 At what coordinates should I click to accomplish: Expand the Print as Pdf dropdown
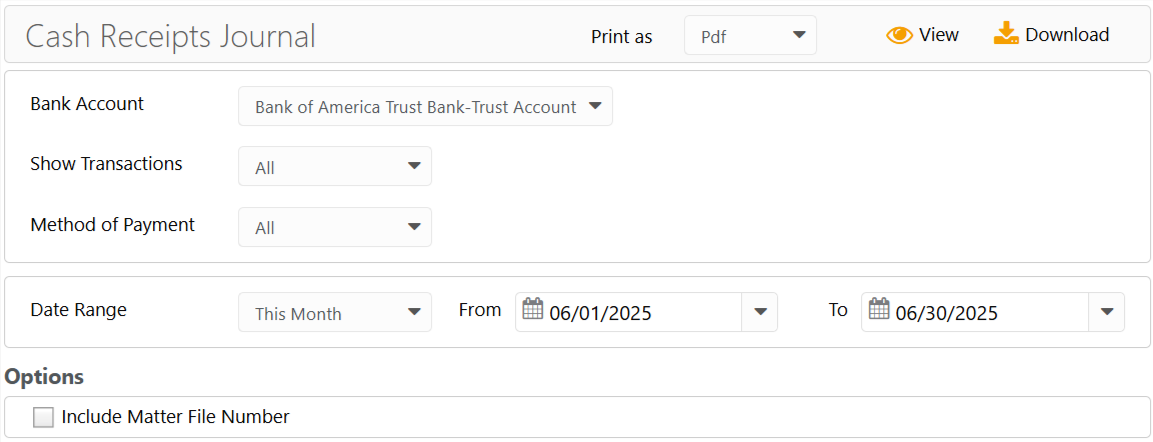point(750,36)
